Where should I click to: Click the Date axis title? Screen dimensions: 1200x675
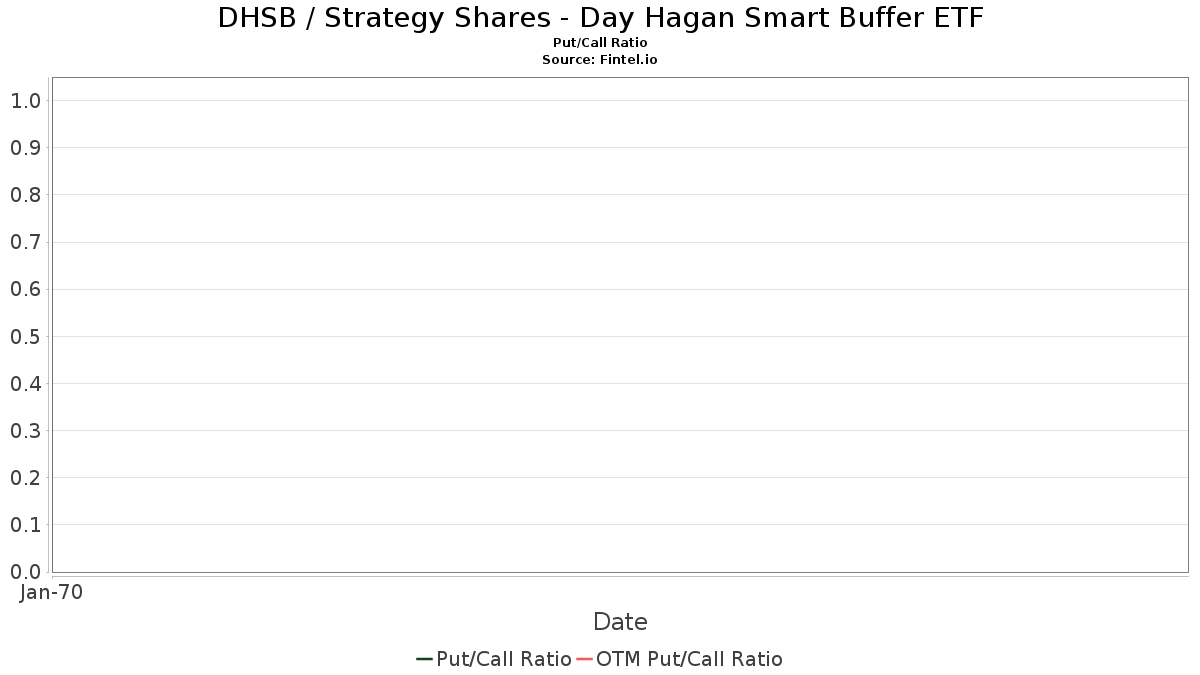click(x=620, y=622)
